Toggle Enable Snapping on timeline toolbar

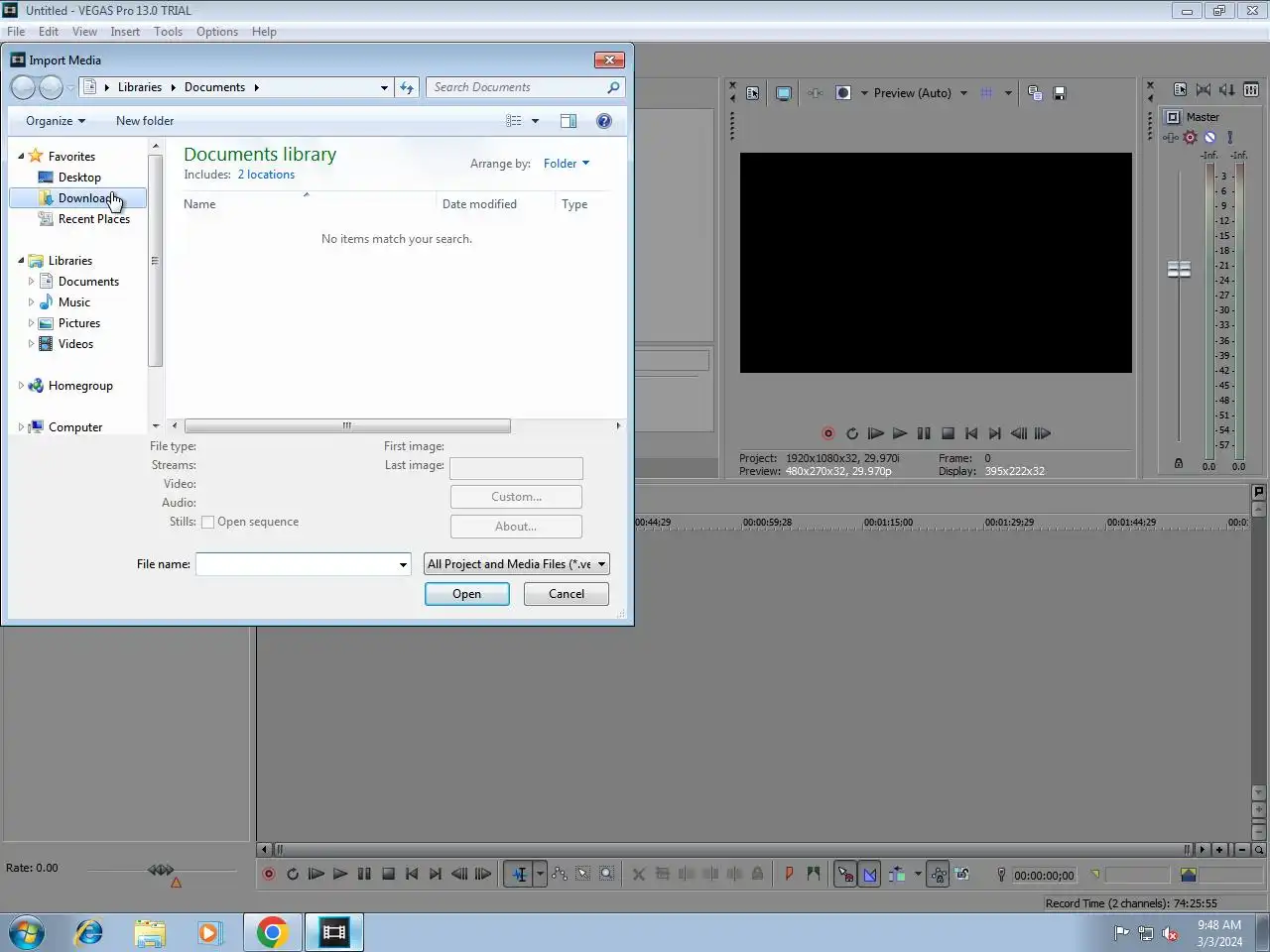point(844,875)
